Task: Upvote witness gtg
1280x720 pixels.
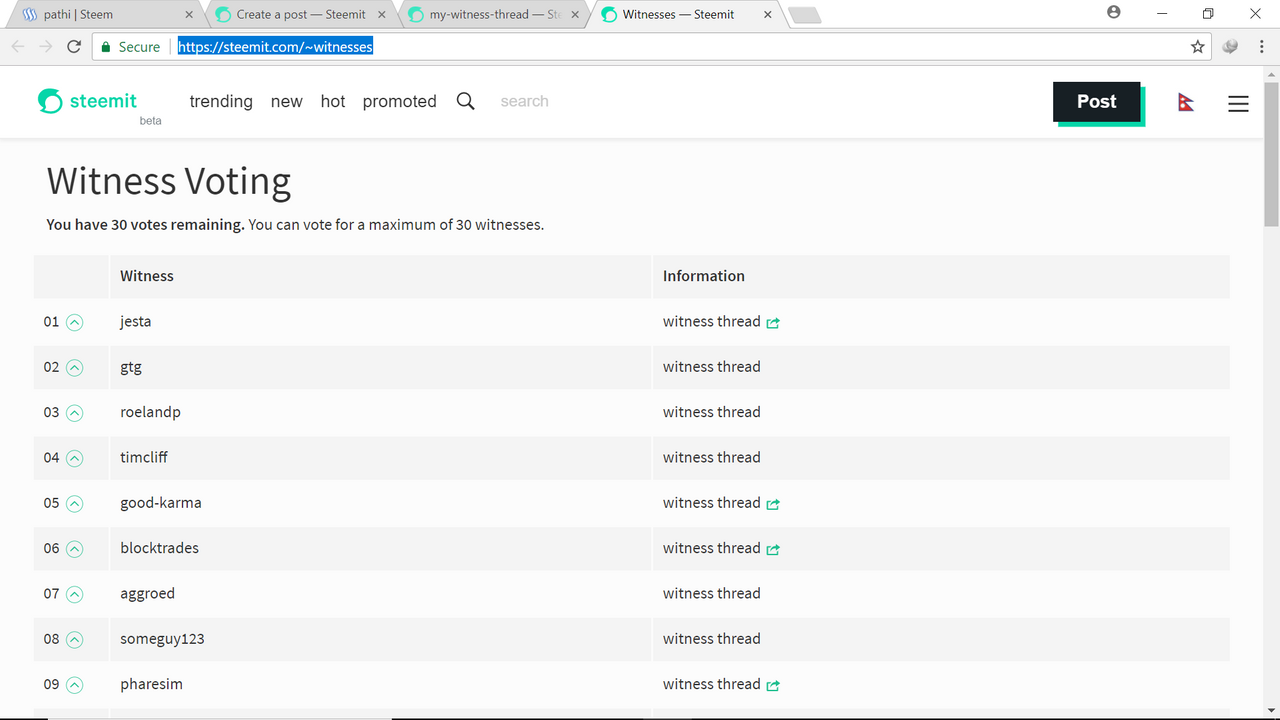Action: (x=74, y=367)
